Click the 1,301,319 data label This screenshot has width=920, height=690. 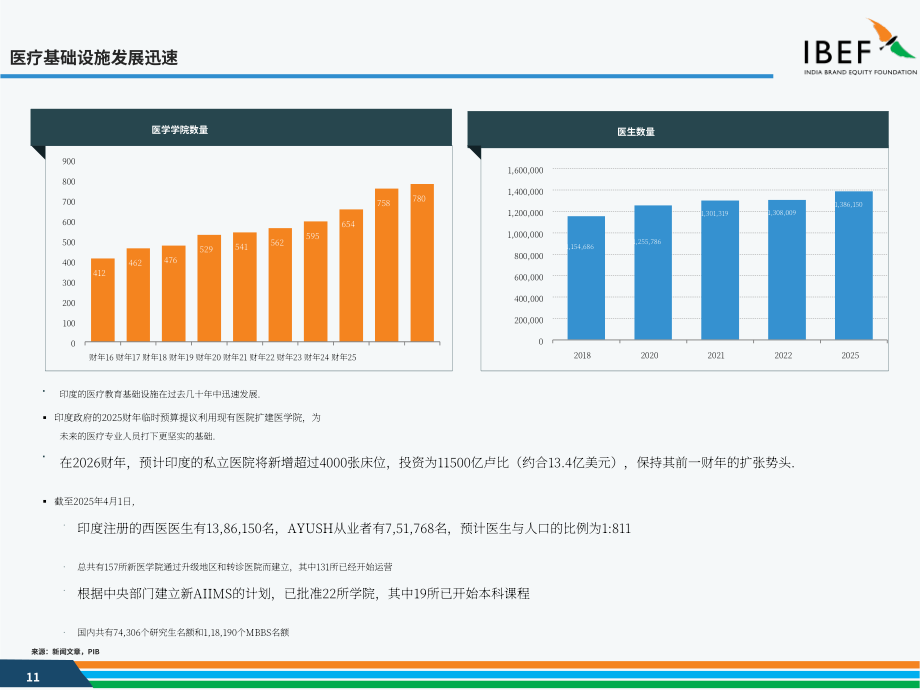click(715, 214)
